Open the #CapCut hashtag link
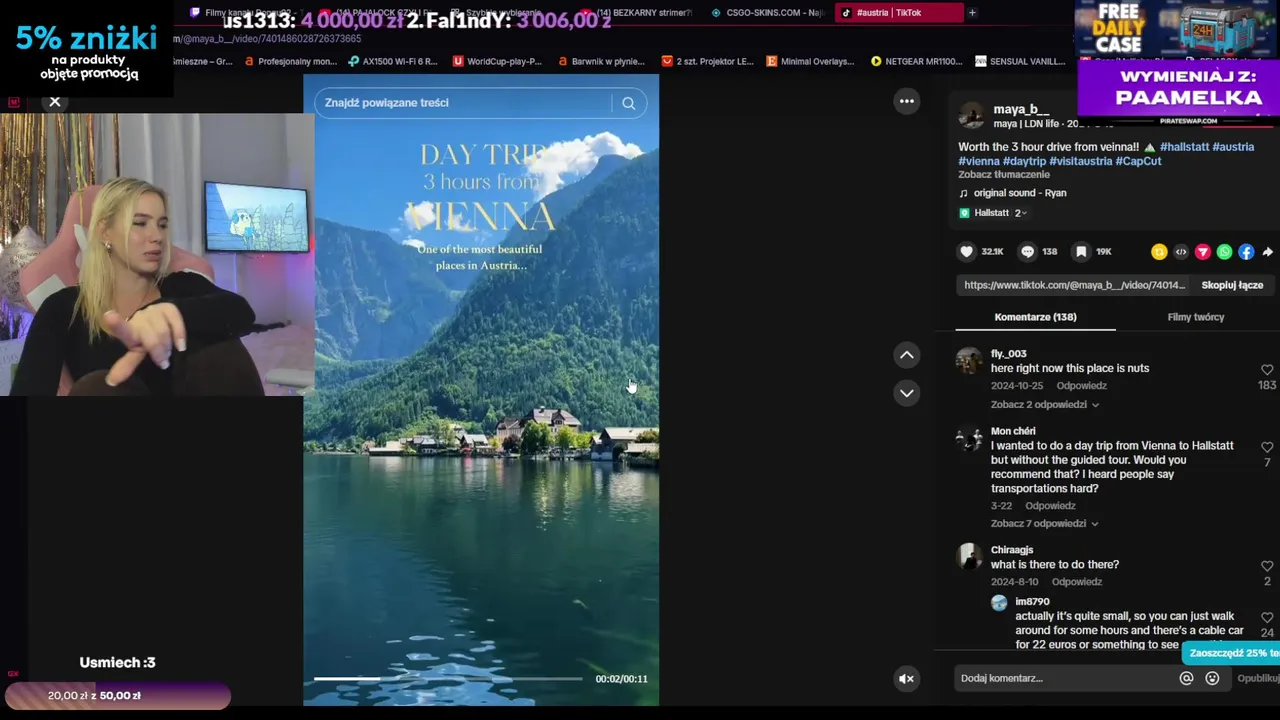The image size is (1280, 720). (1138, 161)
